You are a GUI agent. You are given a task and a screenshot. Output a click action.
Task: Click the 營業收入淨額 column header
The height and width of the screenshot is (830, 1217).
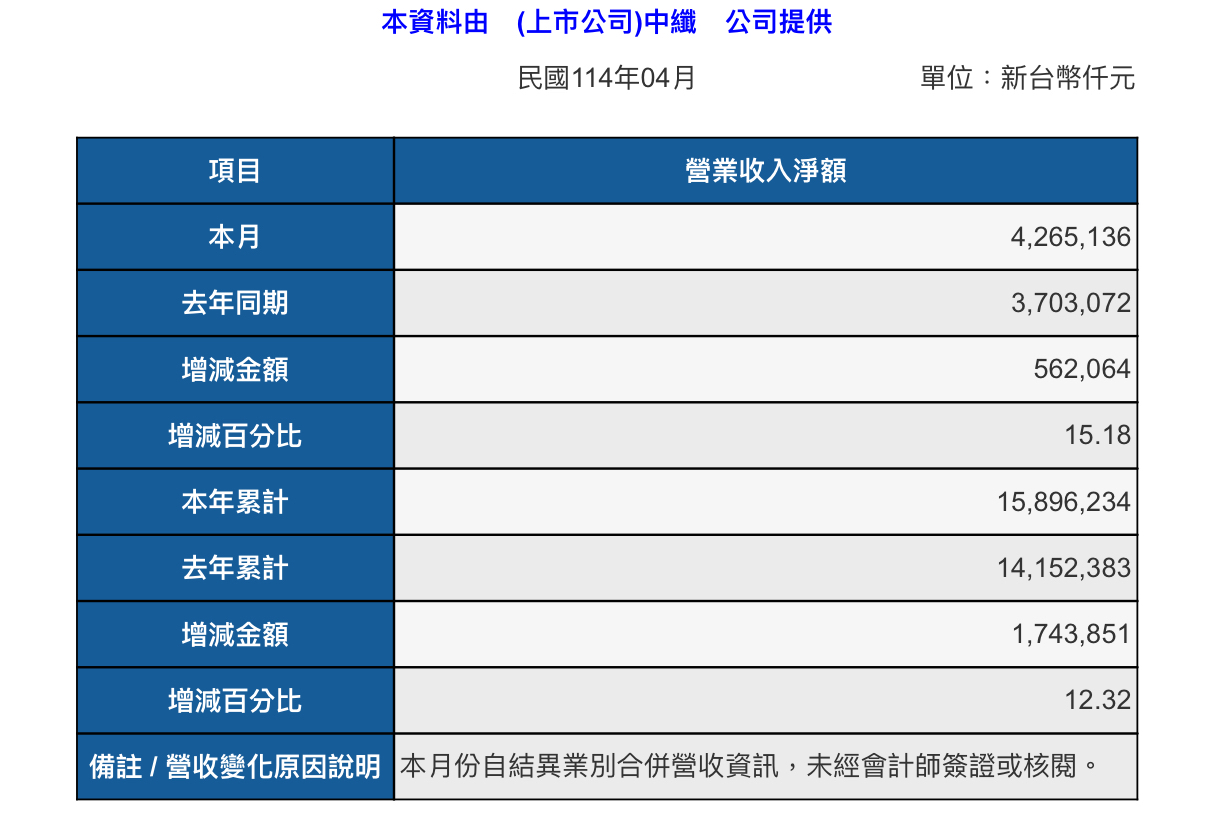pyautogui.click(x=766, y=171)
